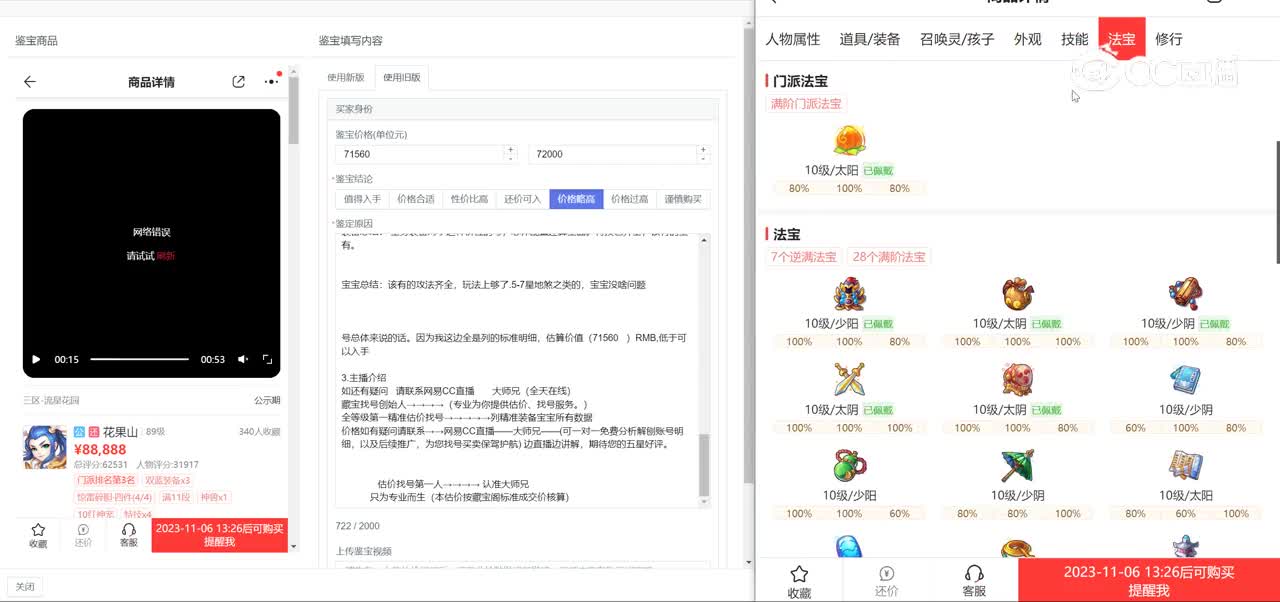Open 客服 headset in left product panel

pyautogui.click(x=128, y=535)
